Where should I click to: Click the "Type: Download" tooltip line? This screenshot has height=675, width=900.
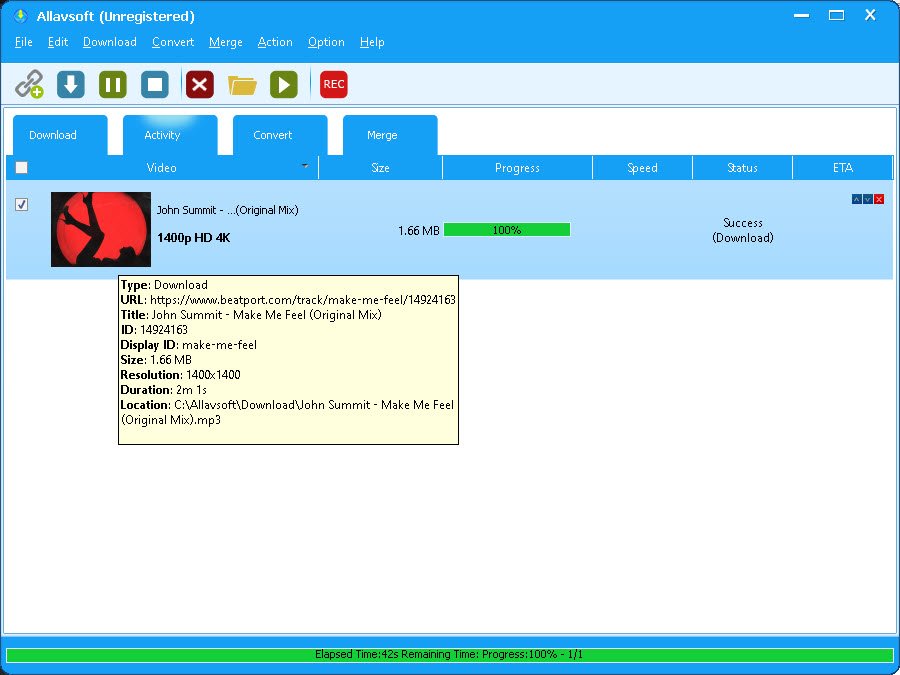[164, 285]
